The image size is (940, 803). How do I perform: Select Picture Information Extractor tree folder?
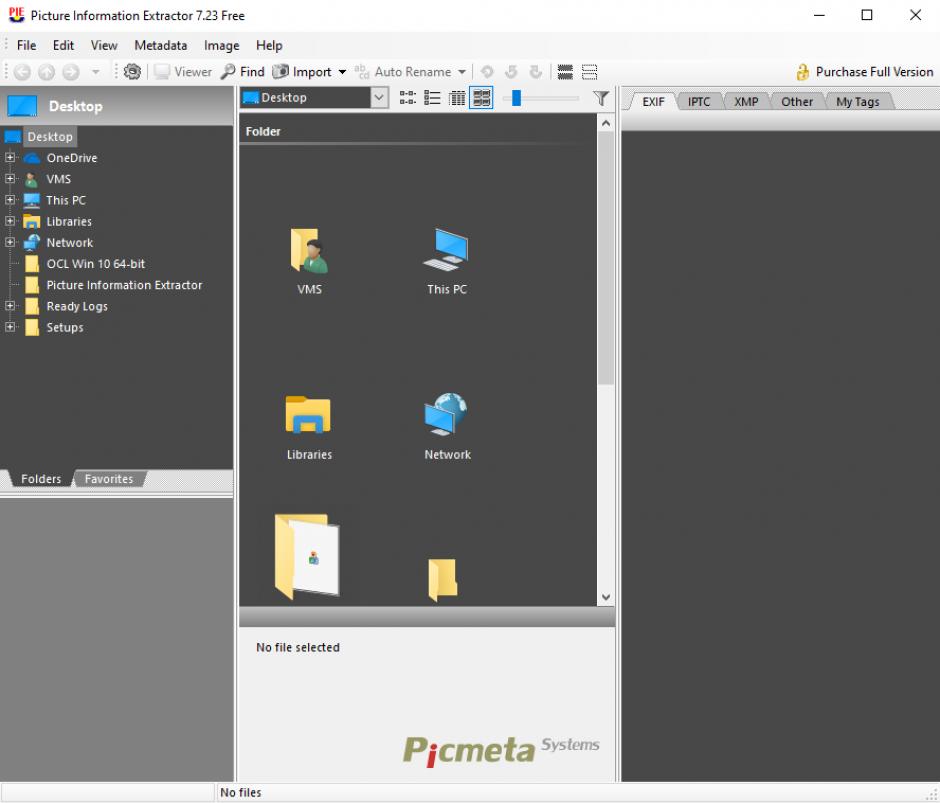(x=124, y=285)
